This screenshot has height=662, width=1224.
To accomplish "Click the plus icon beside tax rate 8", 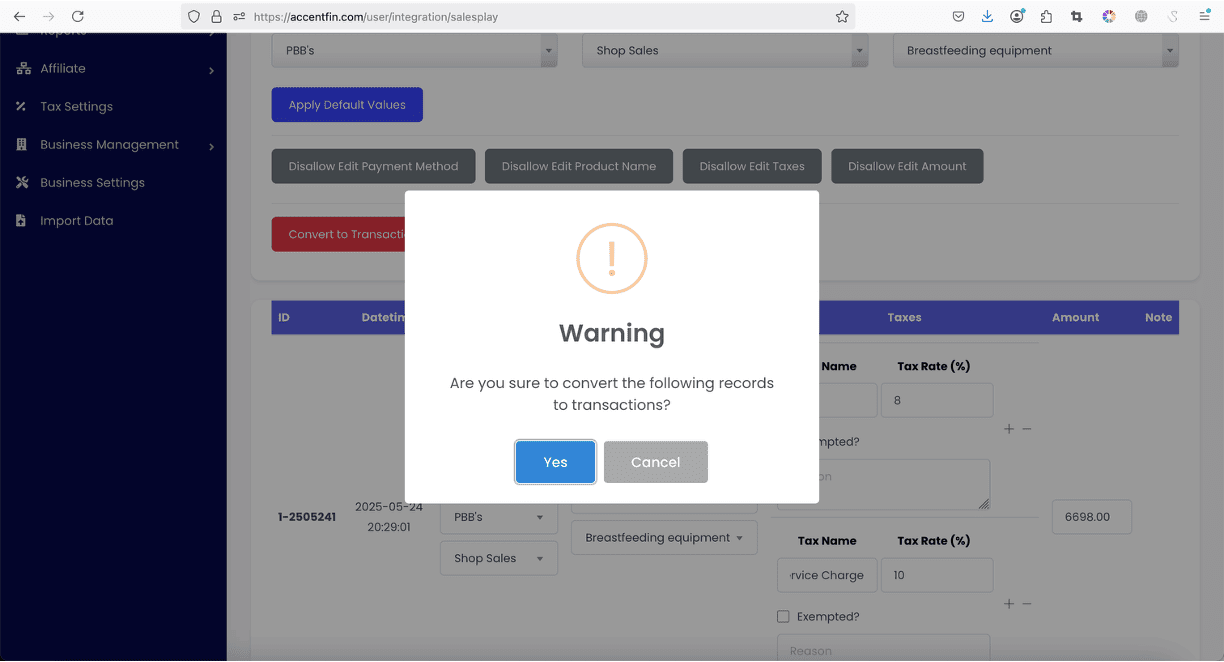I will pyautogui.click(x=1009, y=429).
